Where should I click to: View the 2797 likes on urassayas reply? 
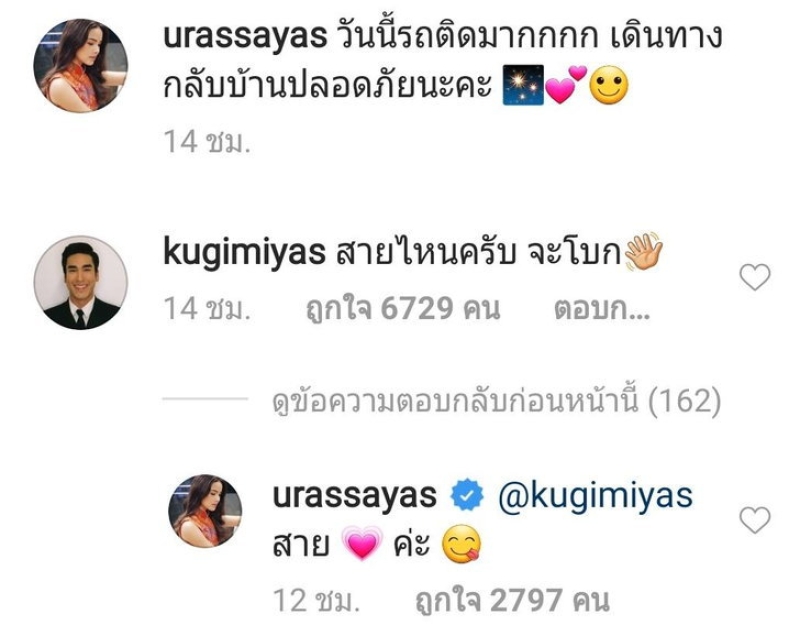pyautogui.click(x=512, y=600)
